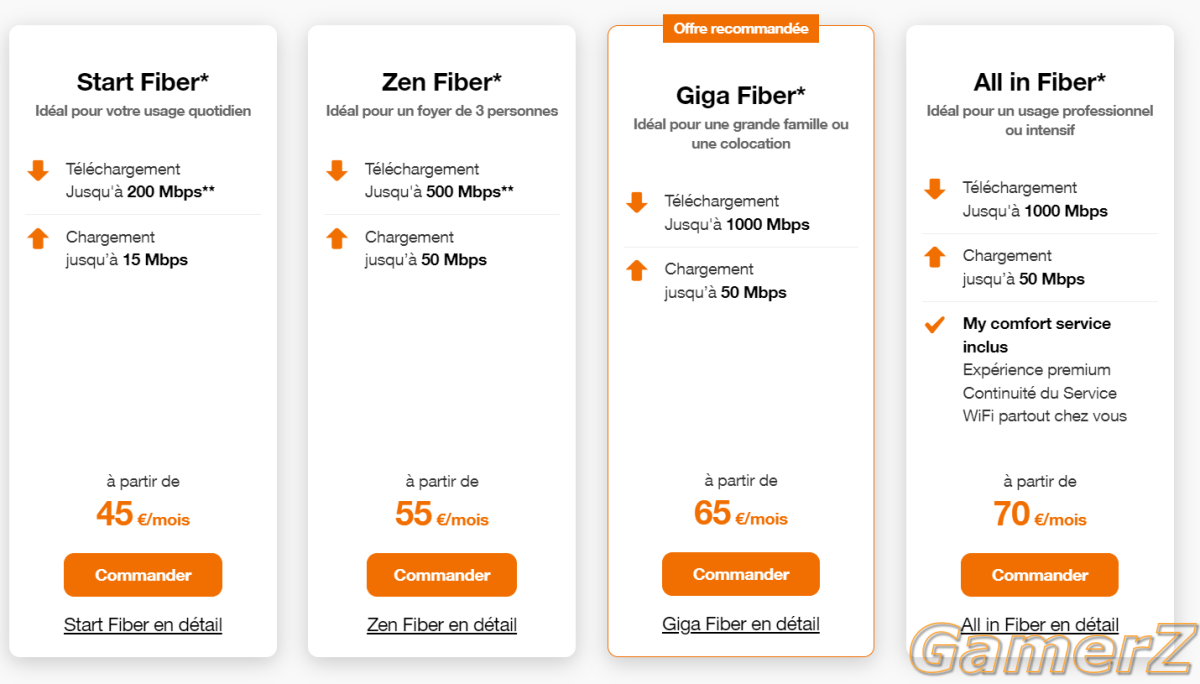1200x684 pixels.
Task: Click All in Fiber upload arrow icon
Action: (x=935, y=257)
